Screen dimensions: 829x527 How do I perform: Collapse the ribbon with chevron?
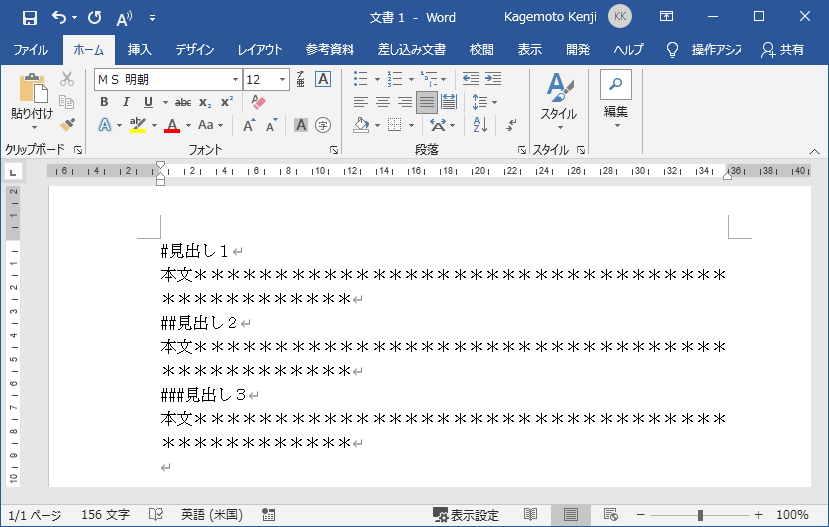point(814,151)
